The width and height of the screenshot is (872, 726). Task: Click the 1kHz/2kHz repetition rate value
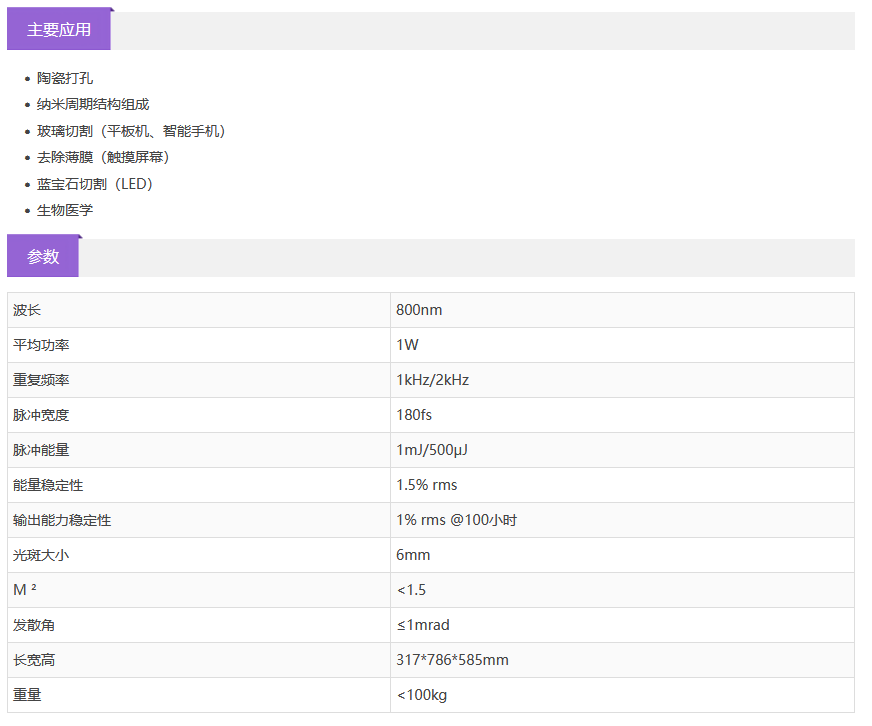coord(432,380)
